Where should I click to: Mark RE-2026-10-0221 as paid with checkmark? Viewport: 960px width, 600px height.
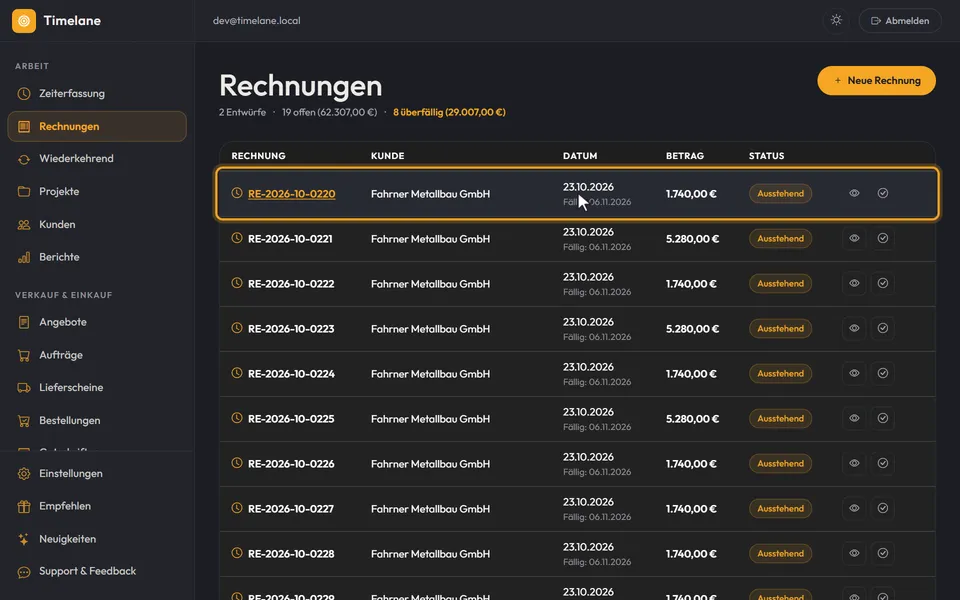[x=883, y=238]
